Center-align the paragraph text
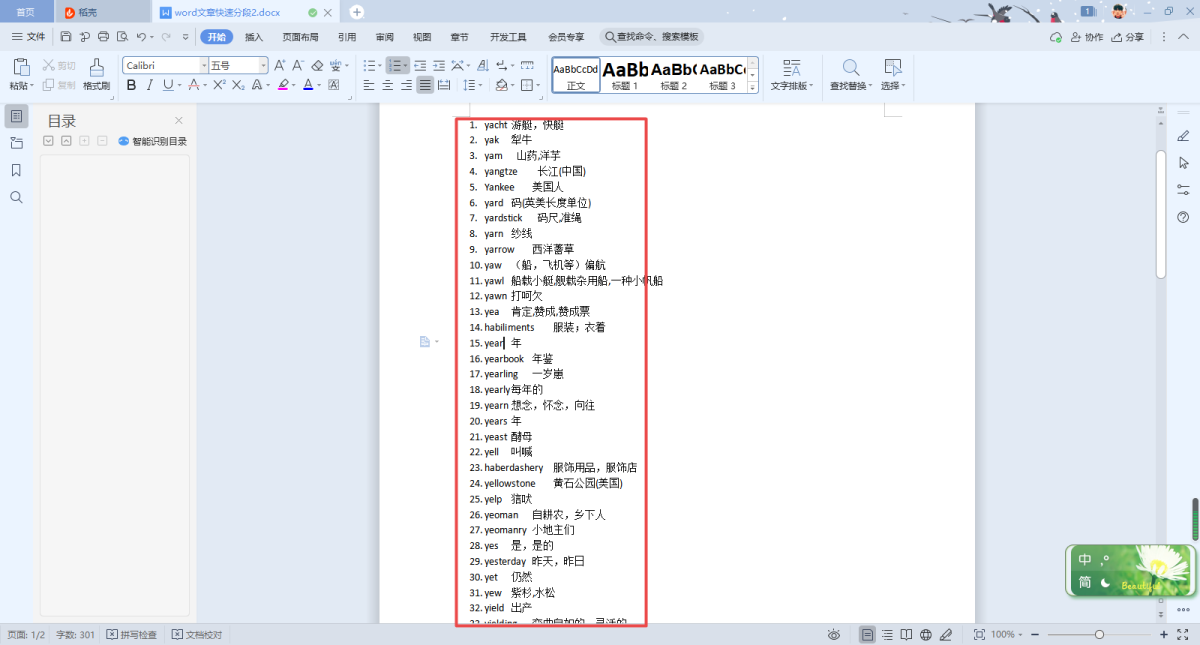 point(387,85)
